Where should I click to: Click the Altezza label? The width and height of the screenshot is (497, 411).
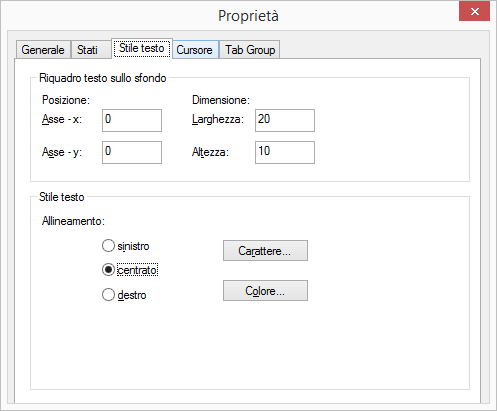[210, 152]
